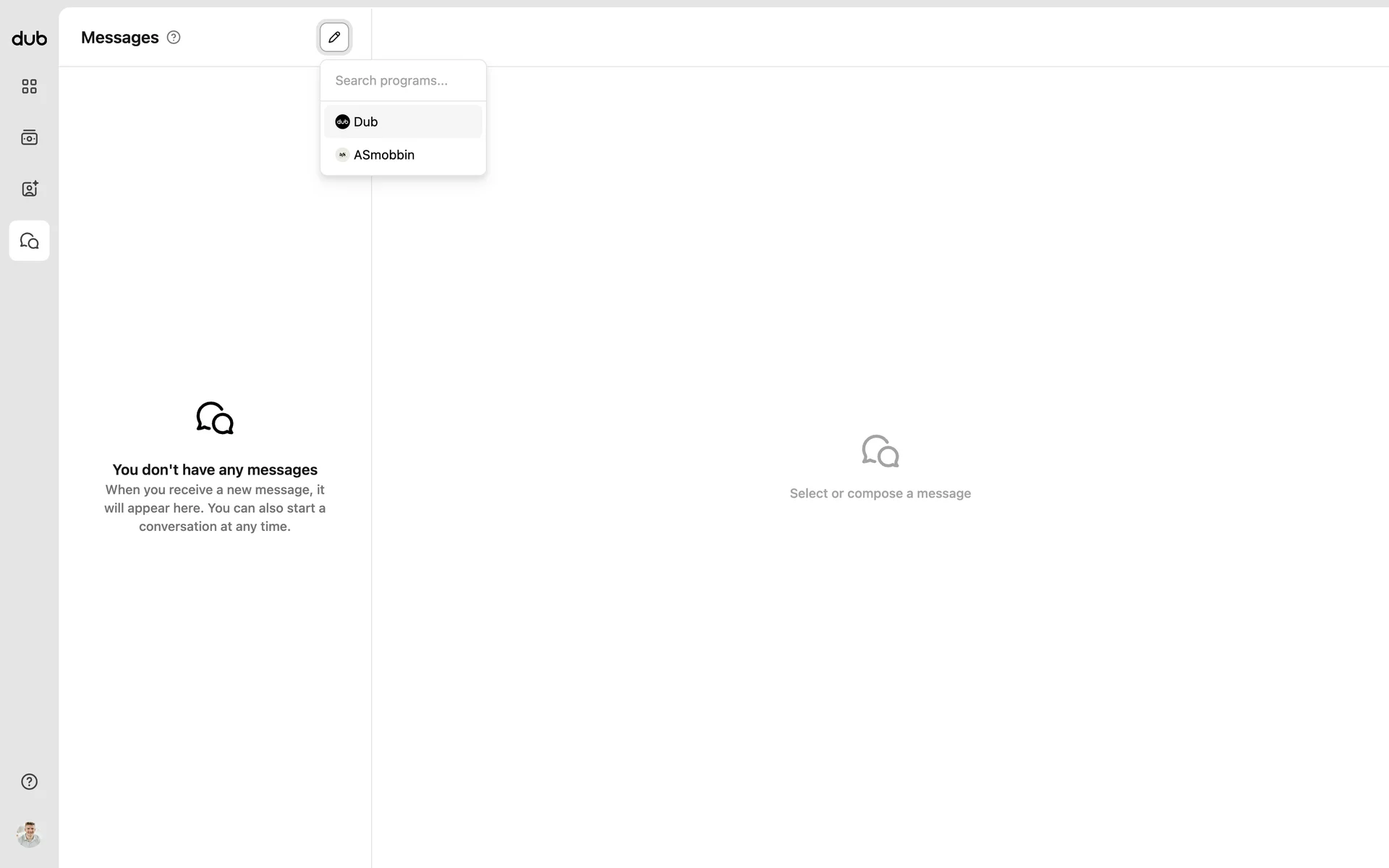Screen dimensions: 1389x868
Task: Open the Programs grid icon in sidebar
Action: click(29, 87)
